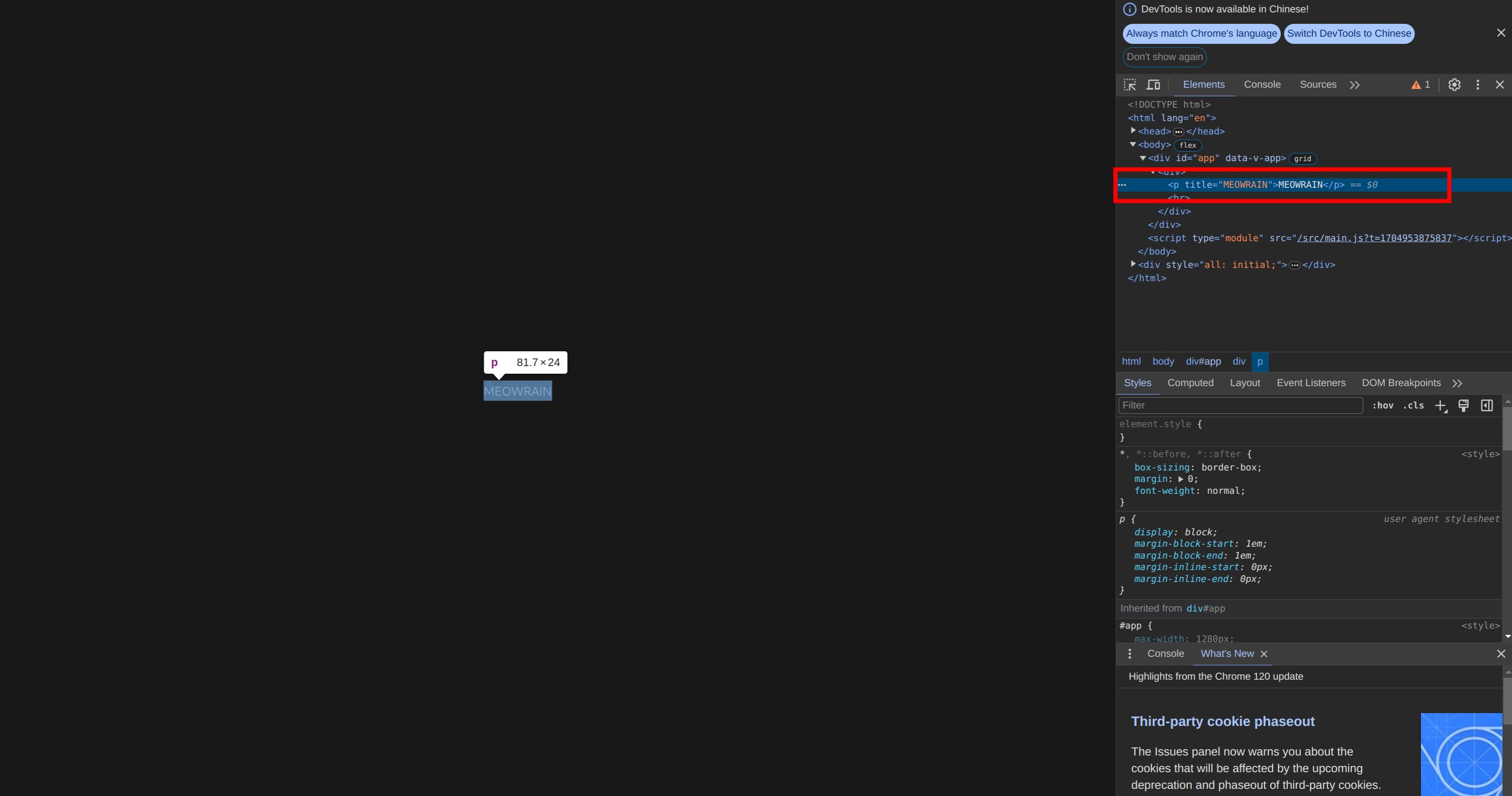Click the DevTools settings gear icon
Viewport: 1512px width, 796px height.
(x=1455, y=84)
